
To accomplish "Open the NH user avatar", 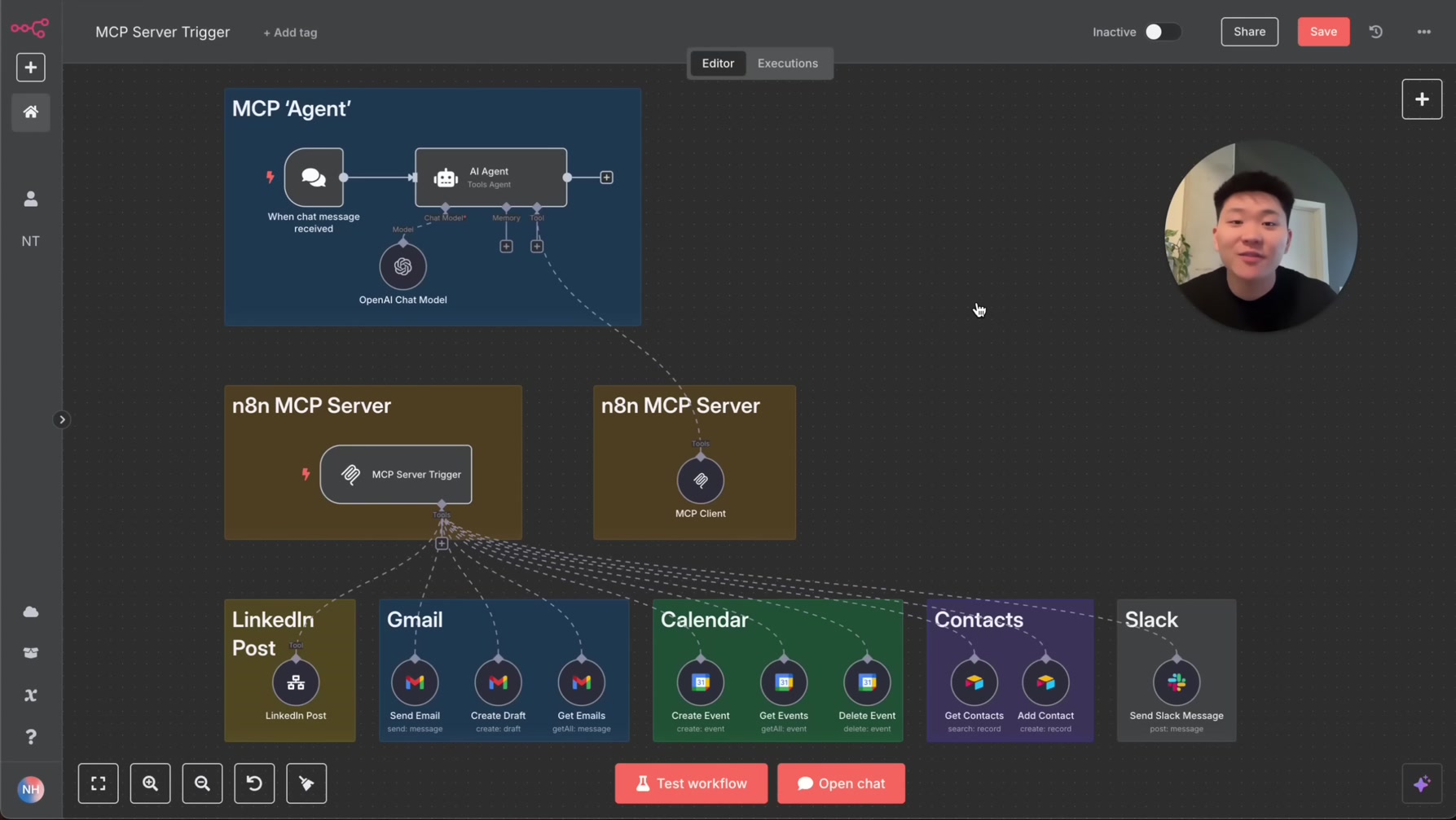I will pyautogui.click(x=31, y=789).
